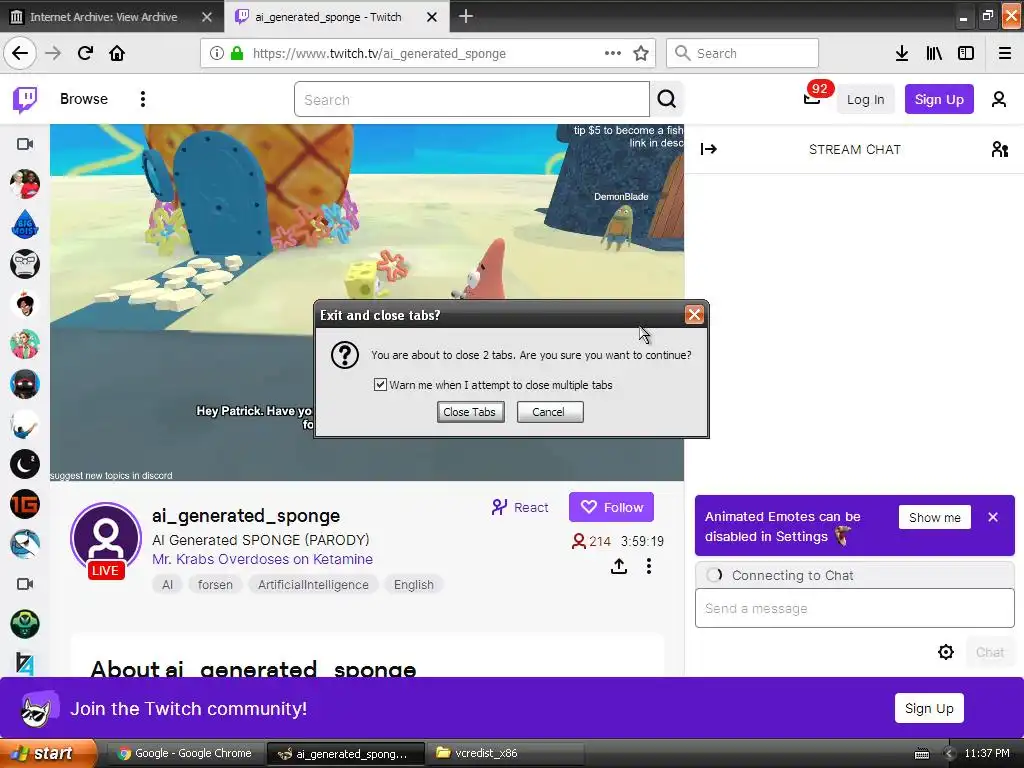Open vcredist_x86 folder from taskbar
This screenshot has width=1024, height=768.
tap(505, 753)
